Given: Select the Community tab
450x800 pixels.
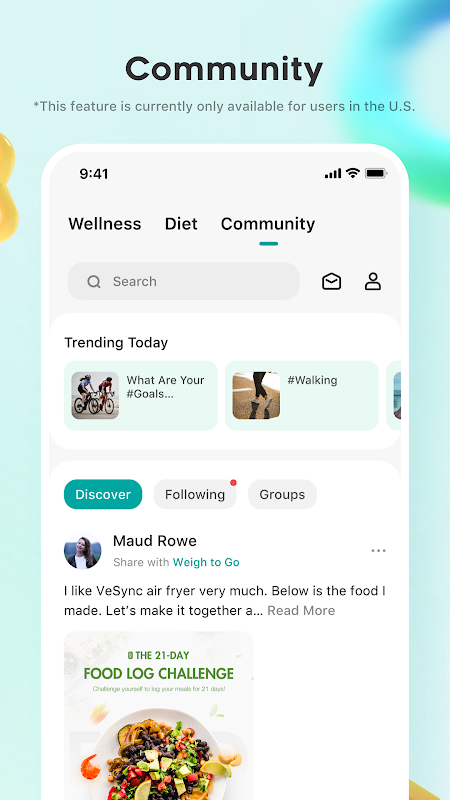Looking at the screenshot, I should (268, 223).
